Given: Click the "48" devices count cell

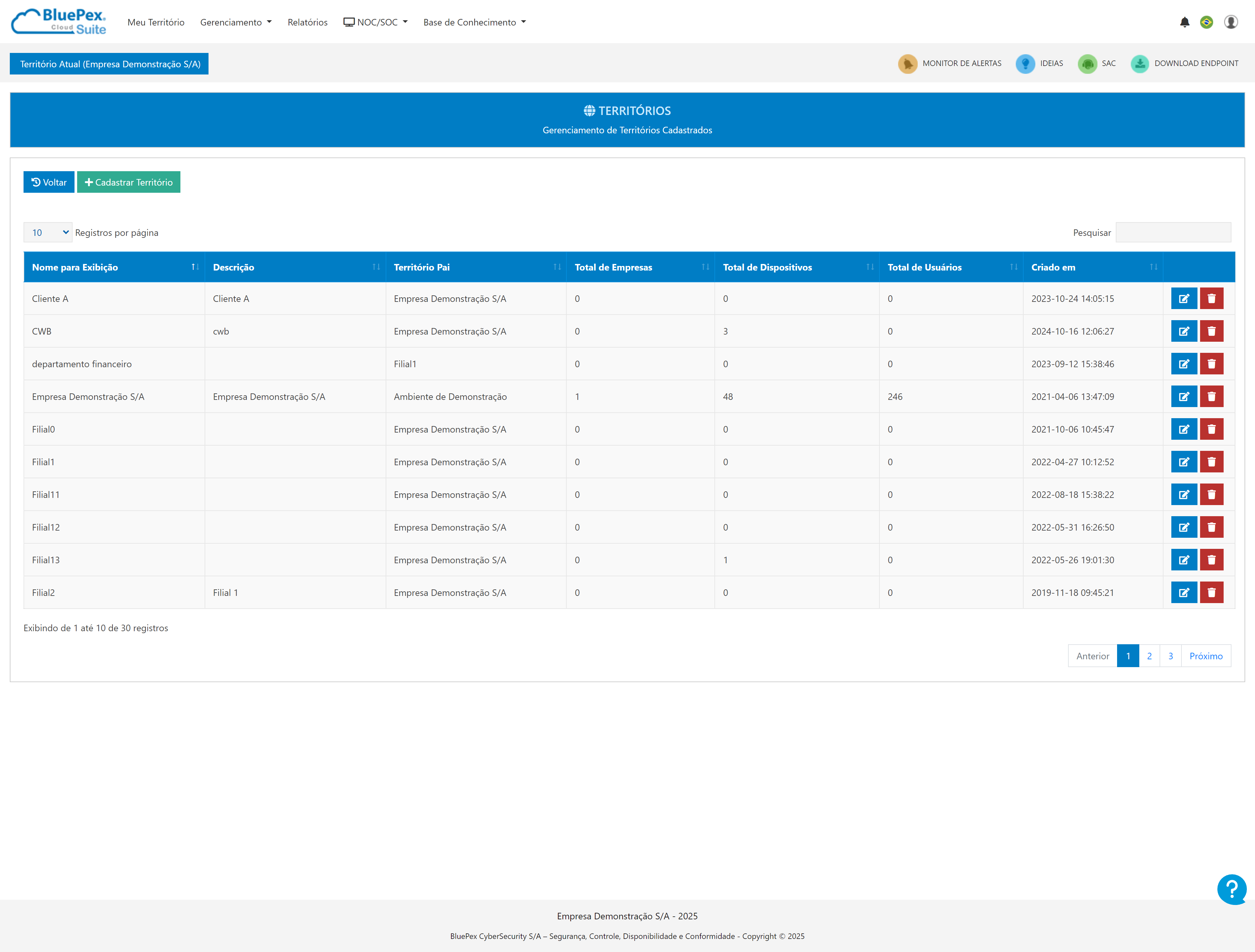Looking at the screenshot, I should 797,396.
